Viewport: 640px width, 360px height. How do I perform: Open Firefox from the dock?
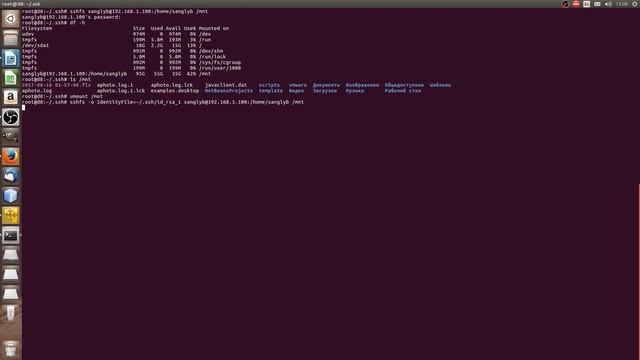(11, 157)
